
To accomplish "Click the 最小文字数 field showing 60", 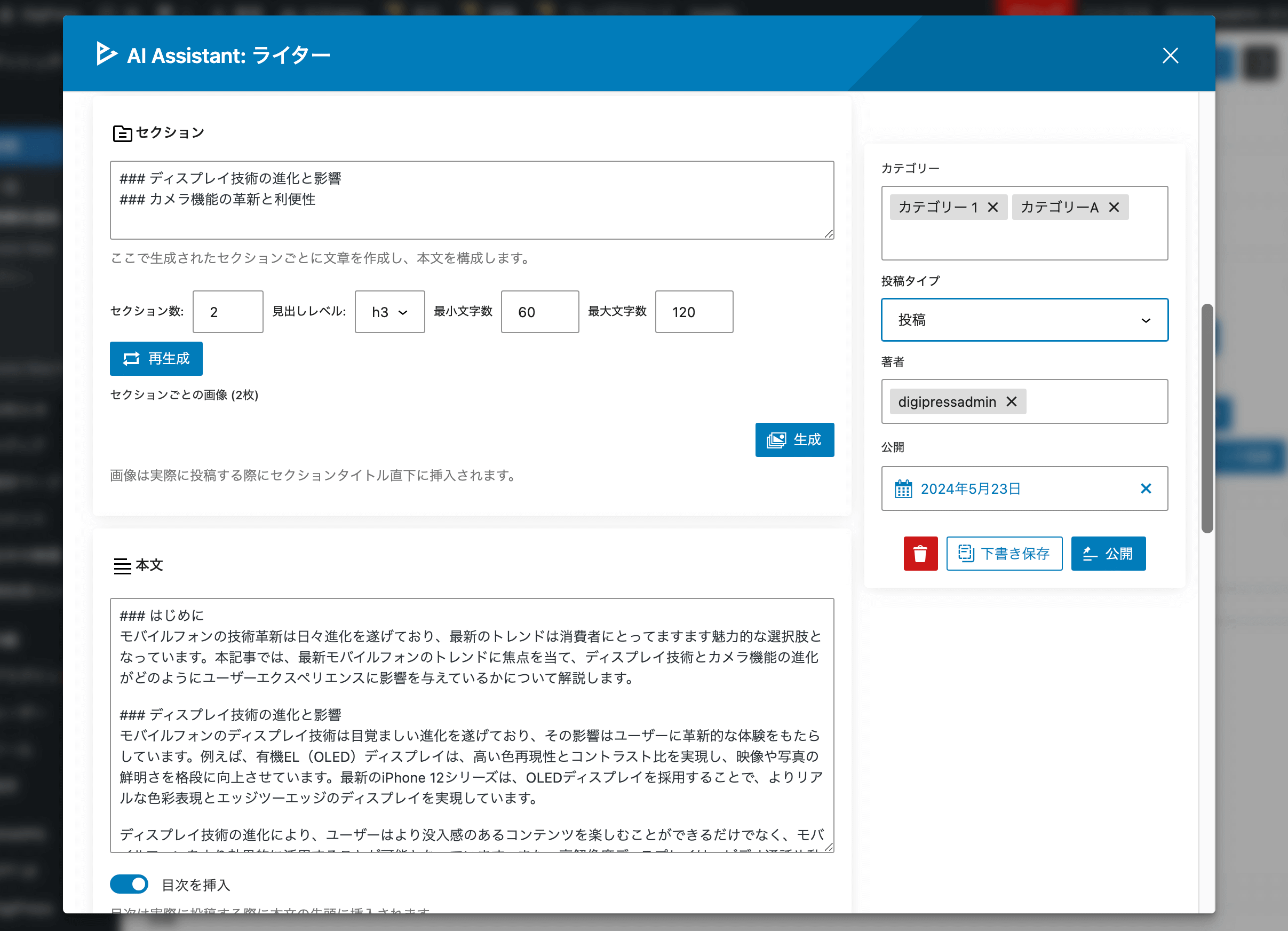I will click(x=539, y=312).
